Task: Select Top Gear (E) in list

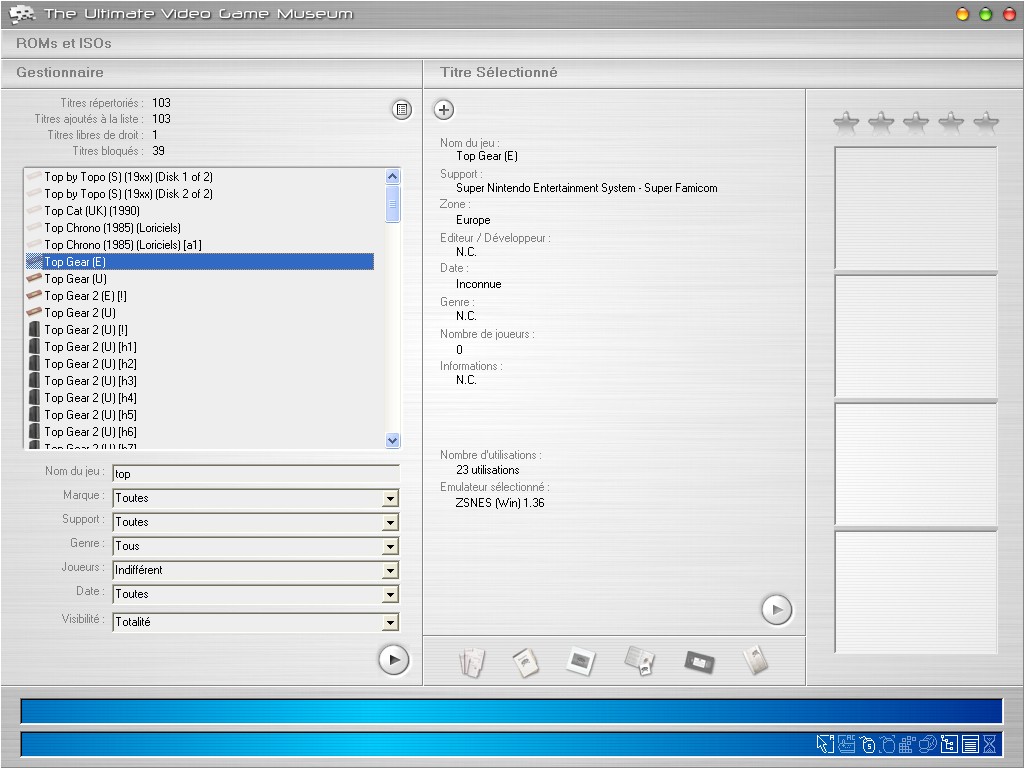Action: click(200, 262)
